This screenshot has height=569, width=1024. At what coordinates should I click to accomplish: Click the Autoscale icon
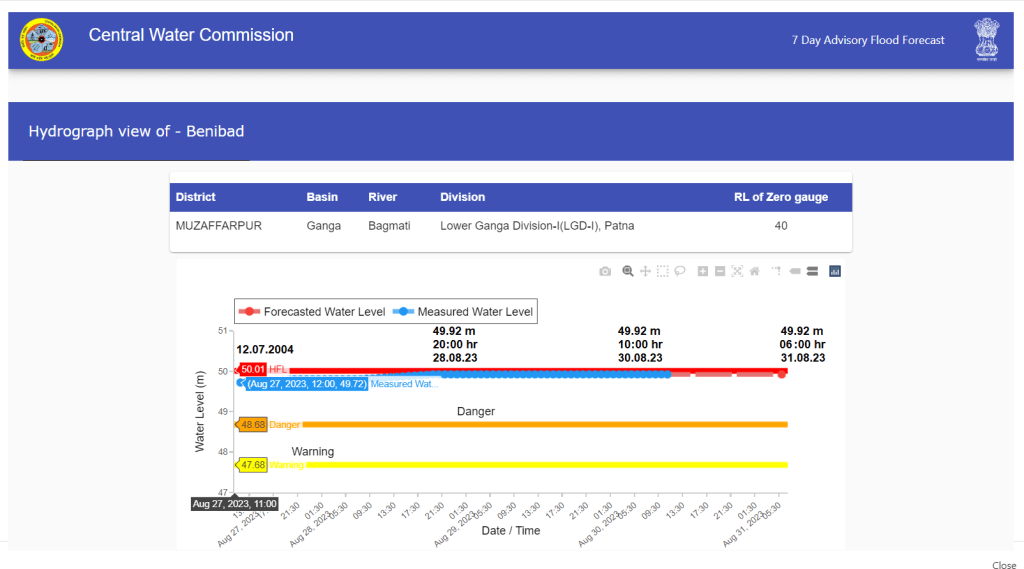tap(737, 271)
